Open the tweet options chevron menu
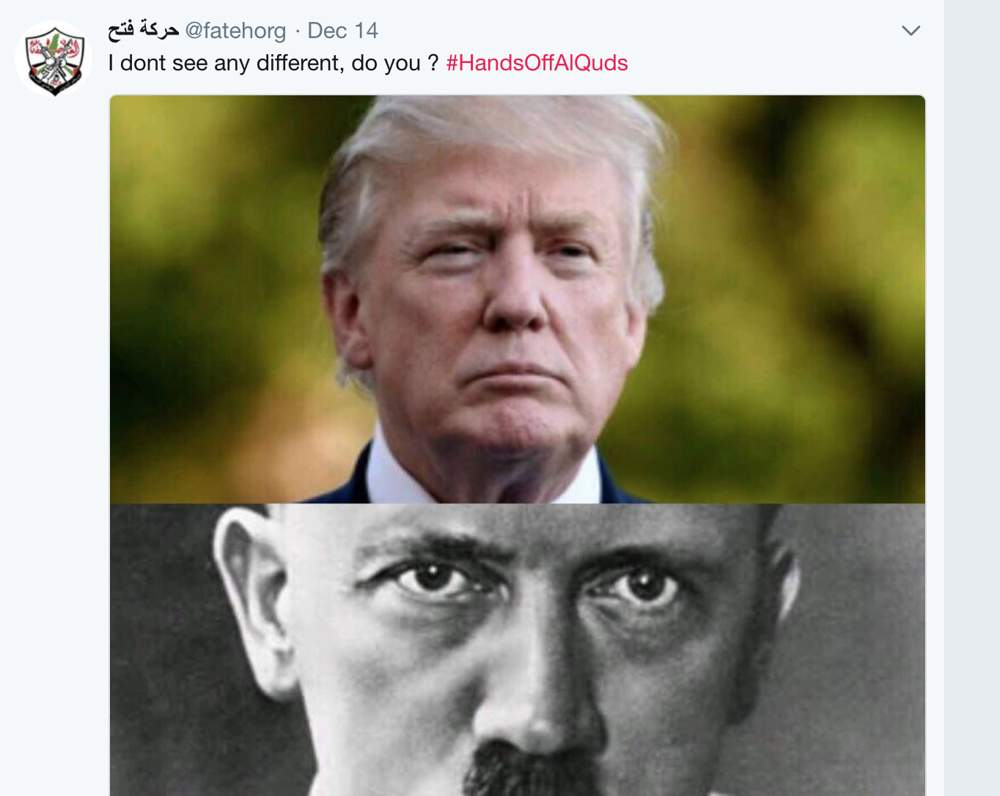 [911, 30]
